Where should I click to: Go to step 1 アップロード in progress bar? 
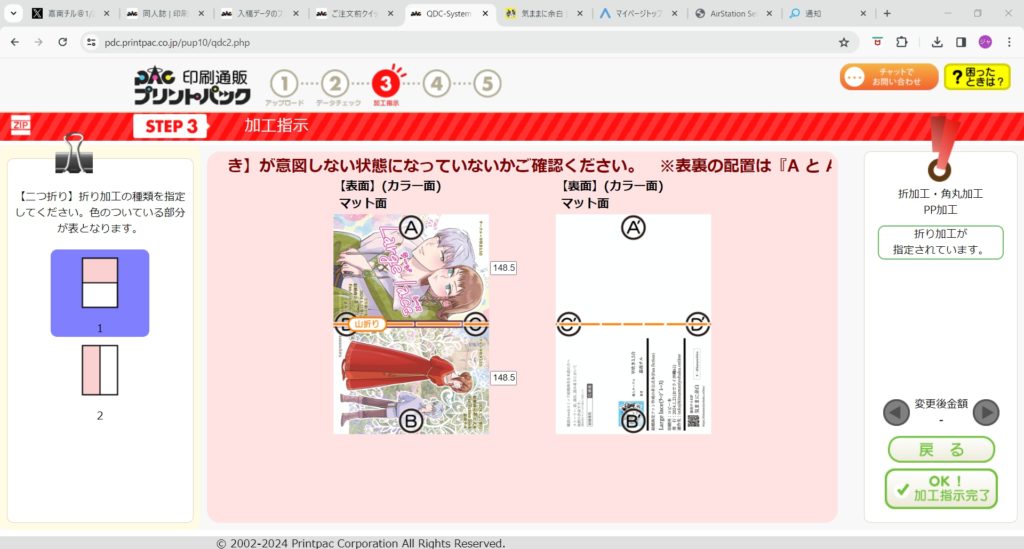click(x=284, y=85)
